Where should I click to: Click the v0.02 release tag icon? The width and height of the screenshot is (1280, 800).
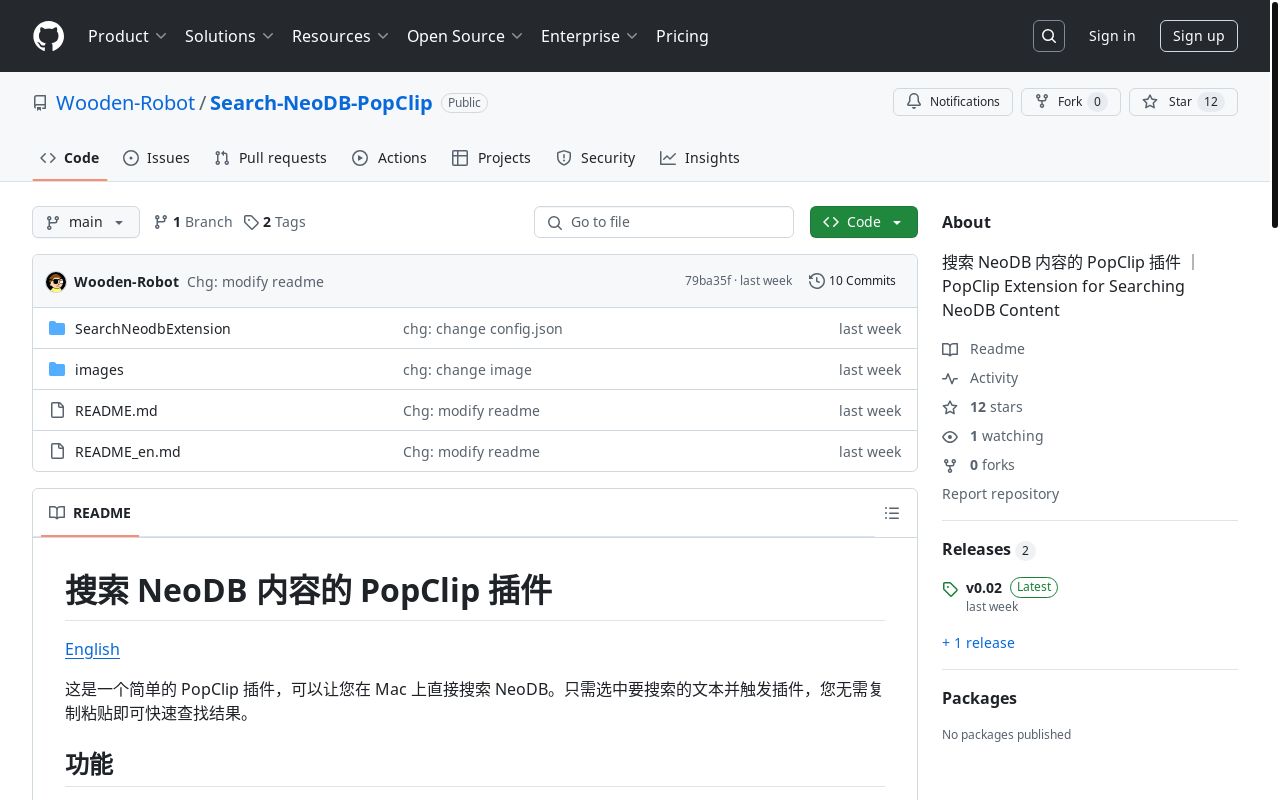(x=950, y=589)
